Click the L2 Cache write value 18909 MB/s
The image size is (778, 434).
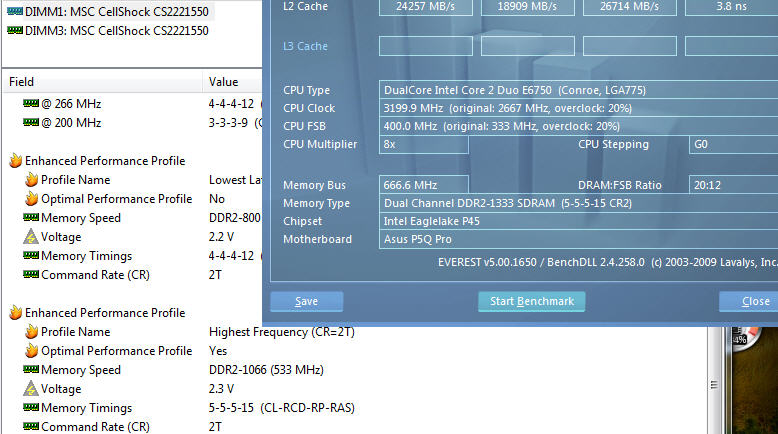pyautogui.click(x=527, y=7)
